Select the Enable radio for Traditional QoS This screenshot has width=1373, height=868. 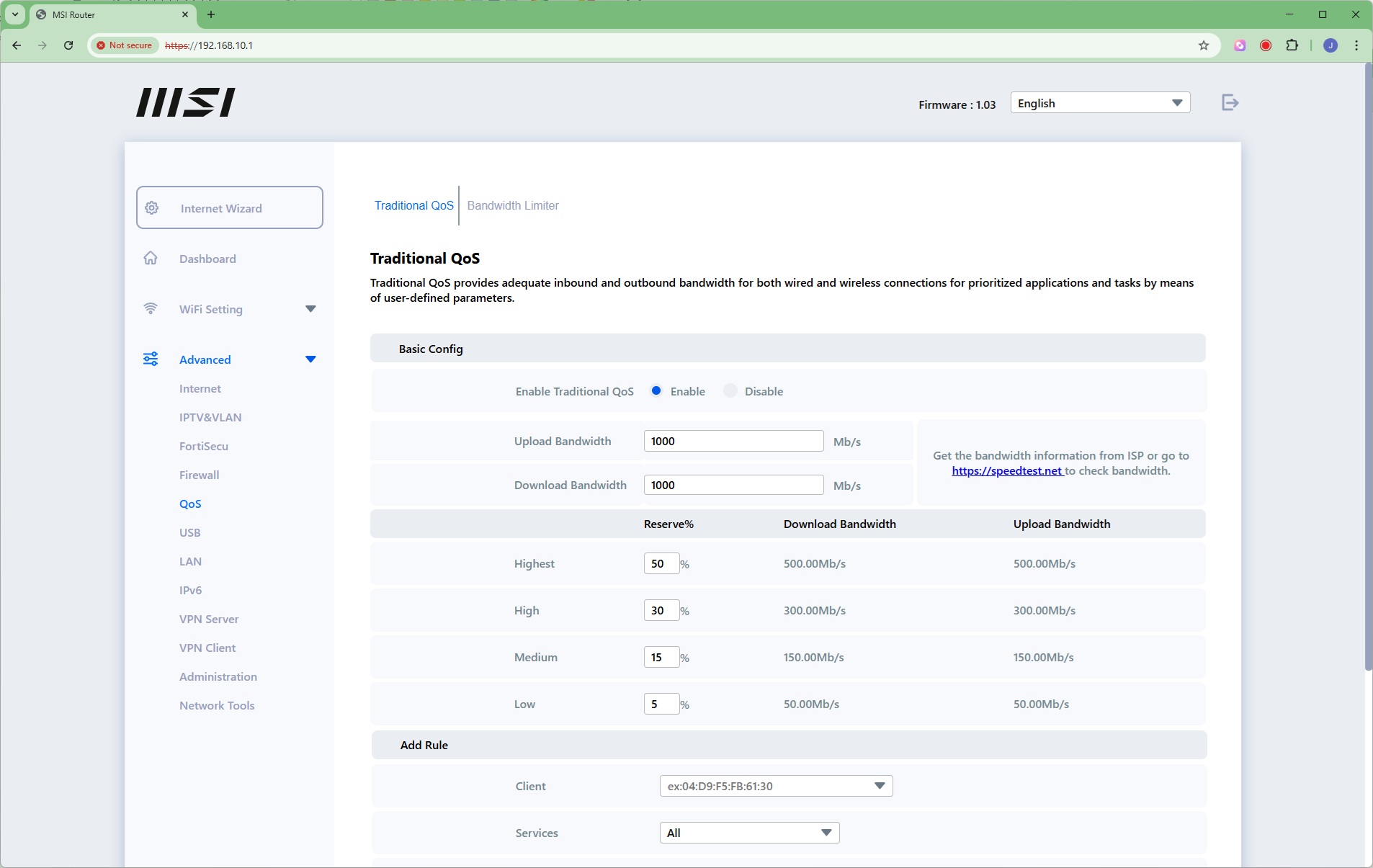(x=656, y=391)
